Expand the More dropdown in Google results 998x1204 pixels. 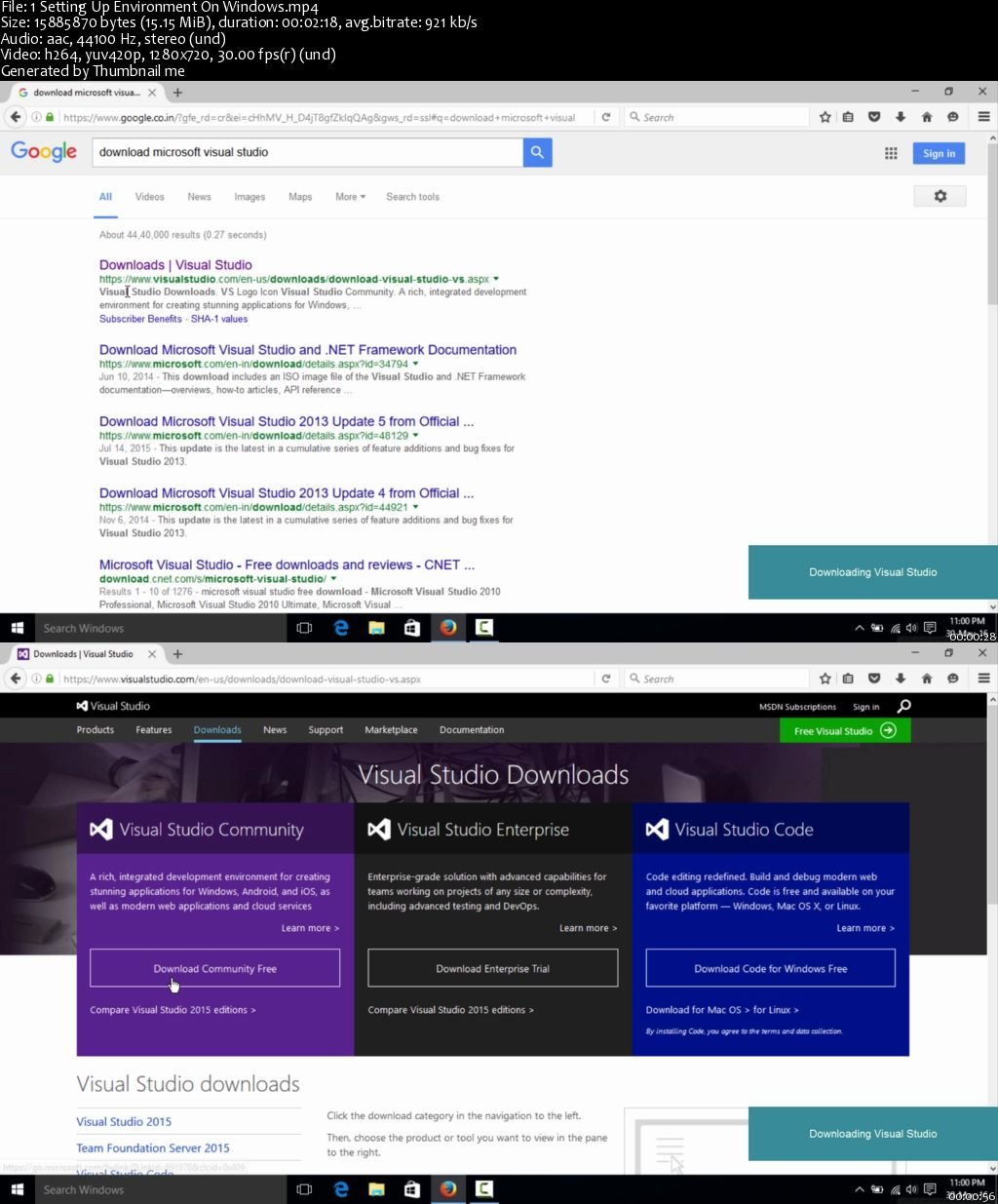[350, 197]
